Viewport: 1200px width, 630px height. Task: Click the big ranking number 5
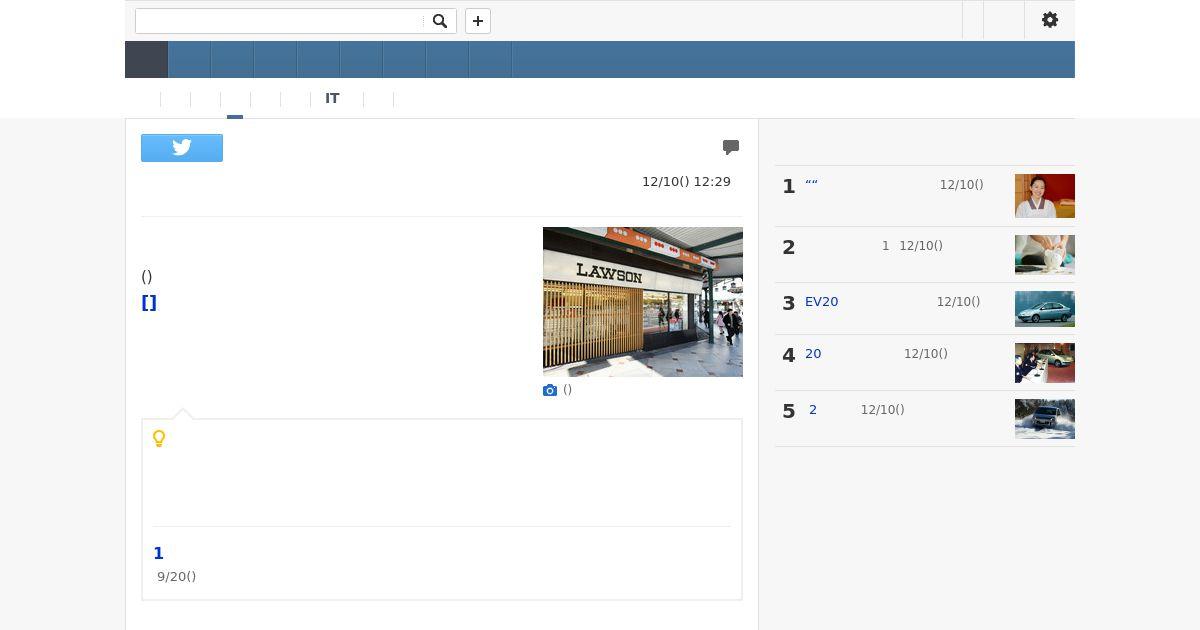coord(789,411)
